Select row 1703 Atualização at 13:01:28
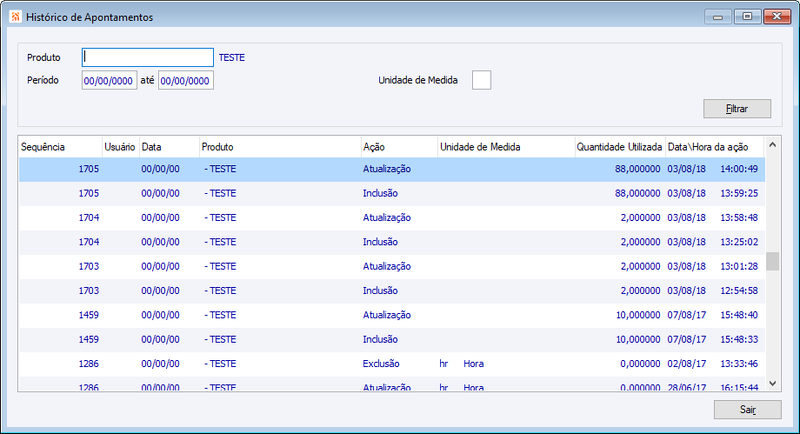This screenshot has width=800, height=434. point(392,267)
